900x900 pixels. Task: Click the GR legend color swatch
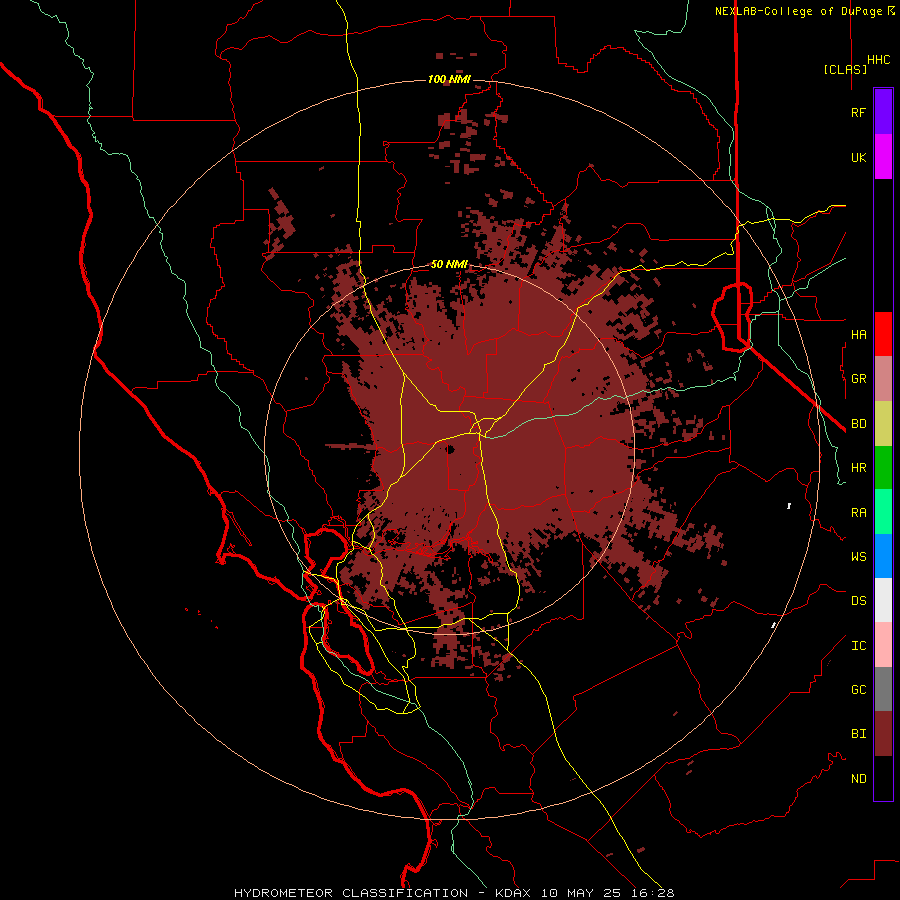click(x=883, y=378)
